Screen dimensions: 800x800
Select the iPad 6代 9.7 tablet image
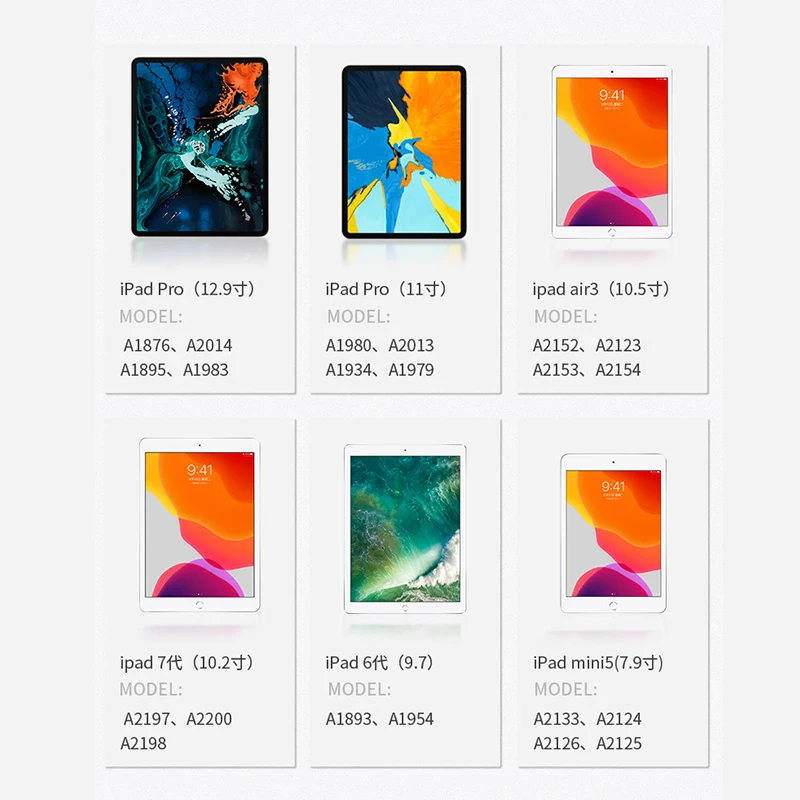coord(405,529)
